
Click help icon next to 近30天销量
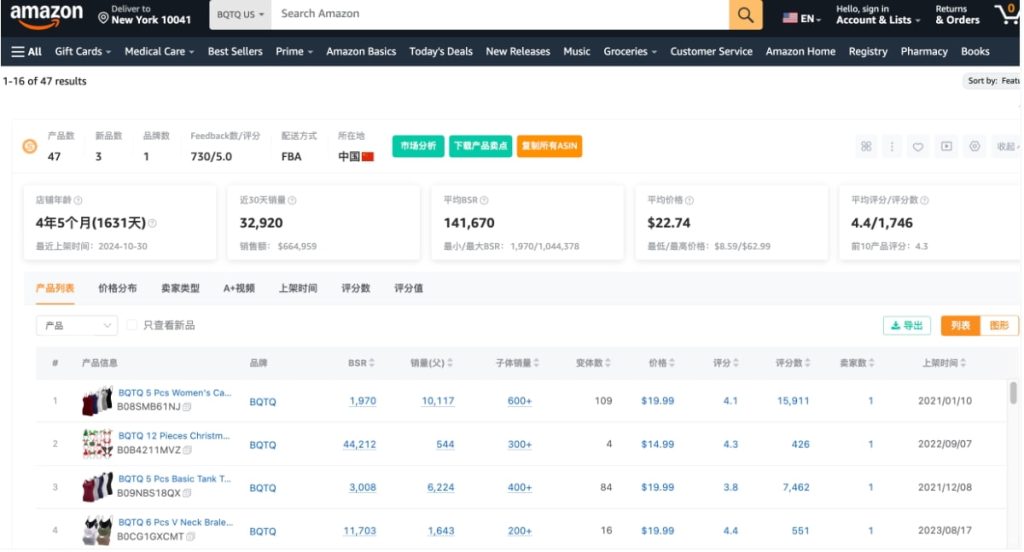pos(292,201)
